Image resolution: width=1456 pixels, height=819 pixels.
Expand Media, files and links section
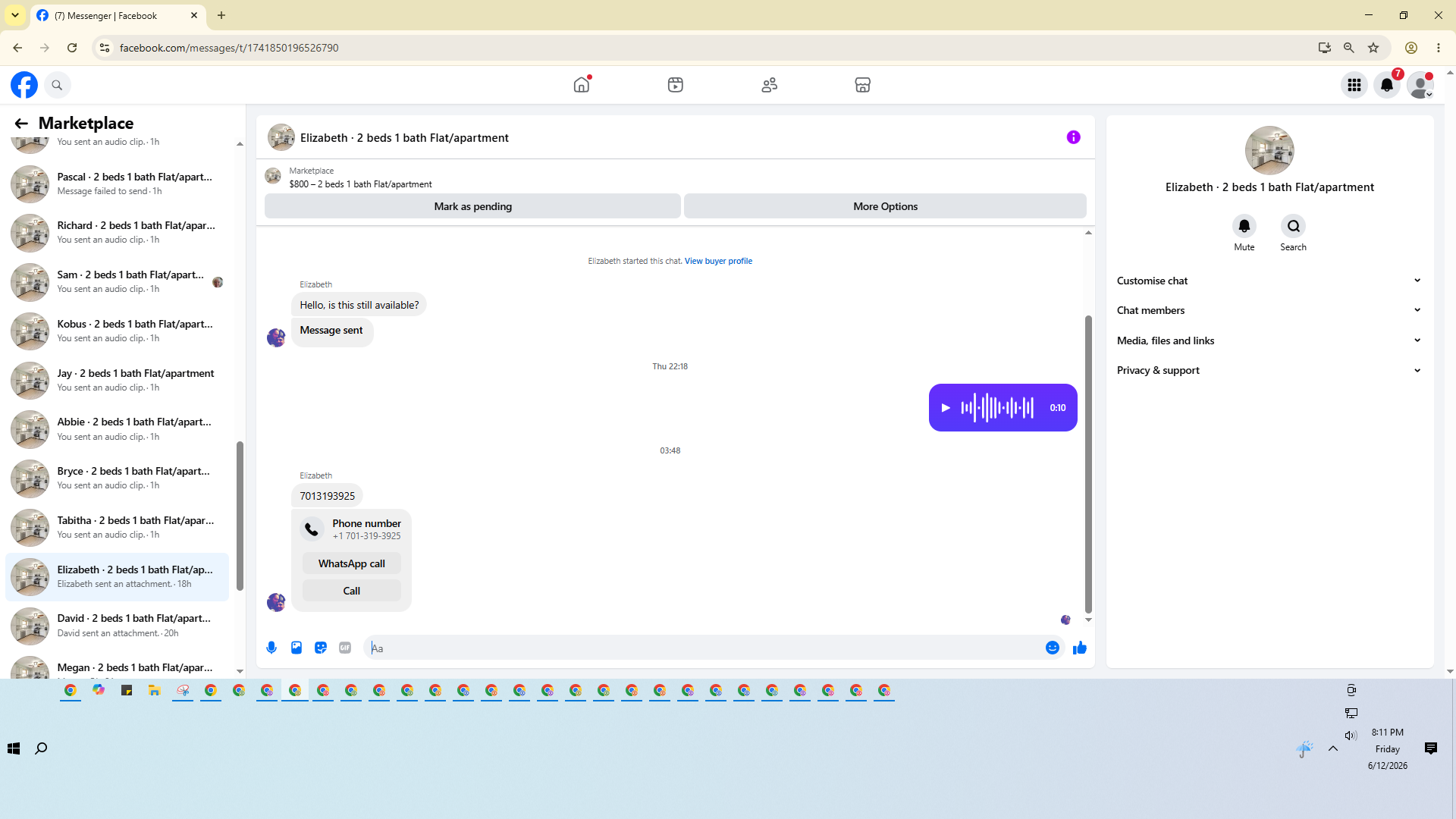point(1269,340)
